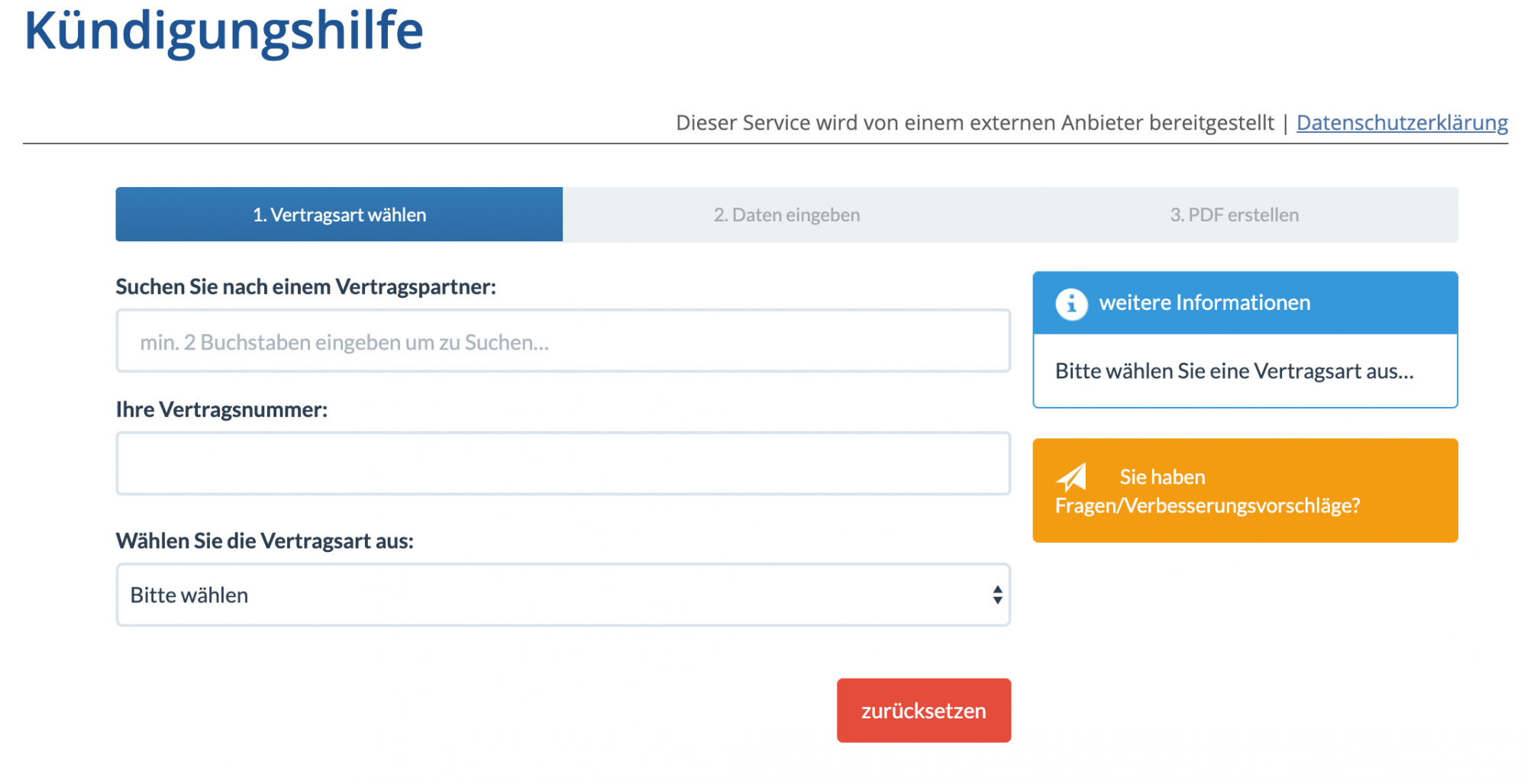Click the 'Ihre Vertragsnummer' label
This screenshot has width=1527, height=784.
(221, 410)
